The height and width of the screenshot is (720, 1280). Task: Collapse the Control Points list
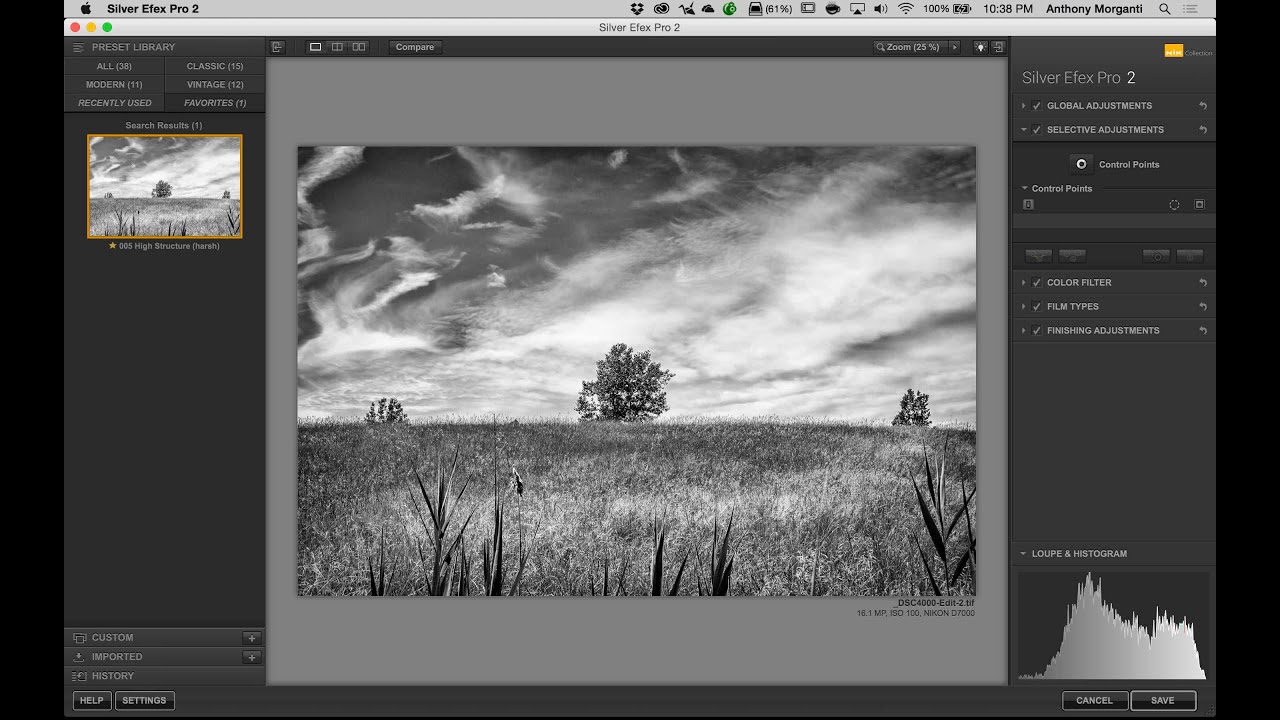pyautogui.click(x=1025, y=188)
